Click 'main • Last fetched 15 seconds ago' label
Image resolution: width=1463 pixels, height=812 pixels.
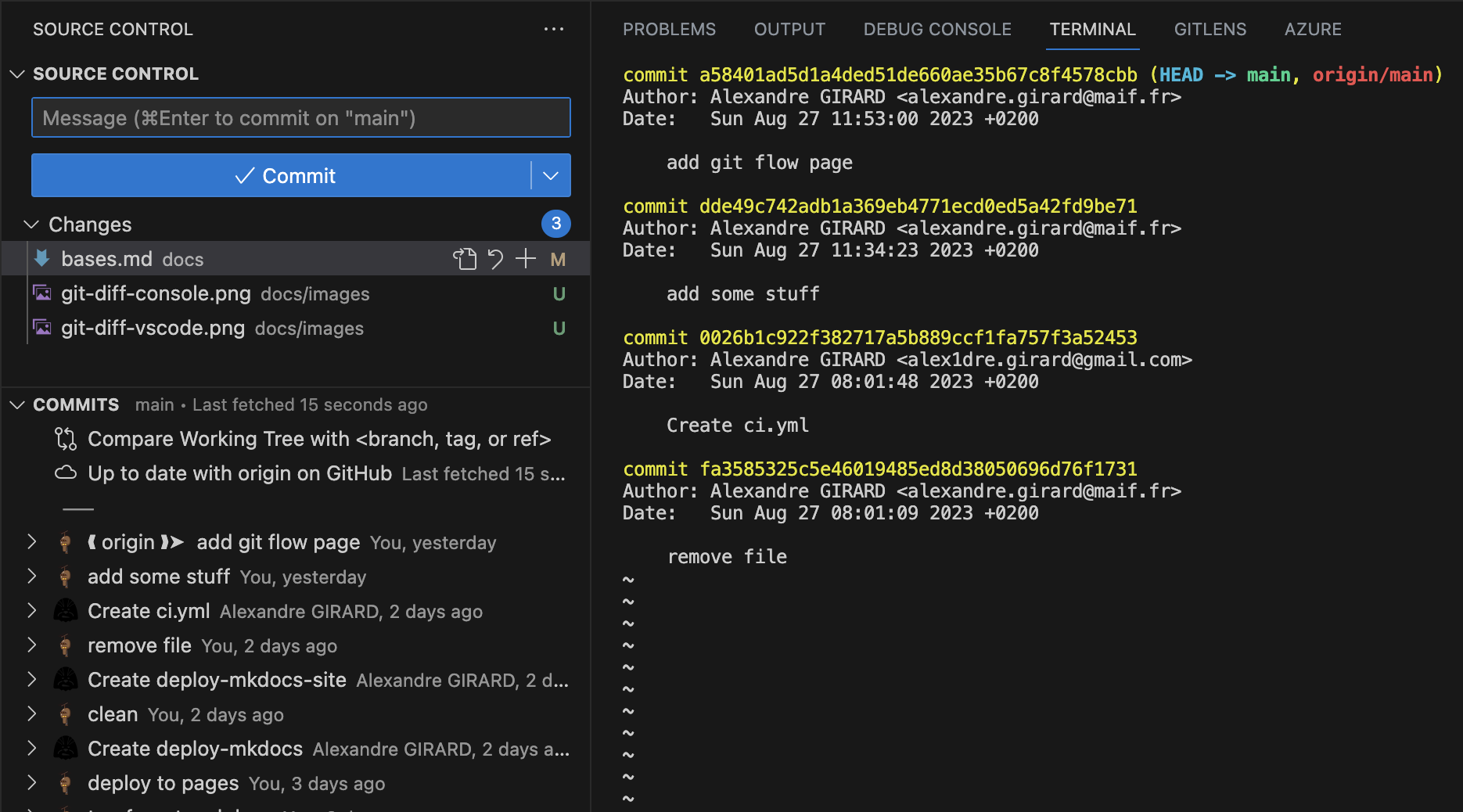coord(281,404)
